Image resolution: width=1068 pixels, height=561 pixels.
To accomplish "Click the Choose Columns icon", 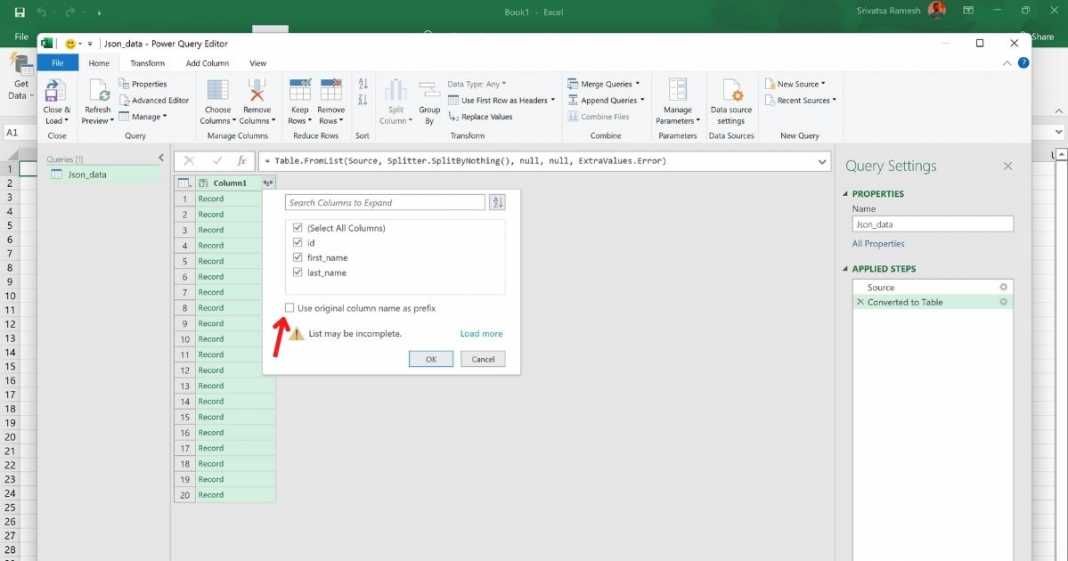I will (217, 91).
